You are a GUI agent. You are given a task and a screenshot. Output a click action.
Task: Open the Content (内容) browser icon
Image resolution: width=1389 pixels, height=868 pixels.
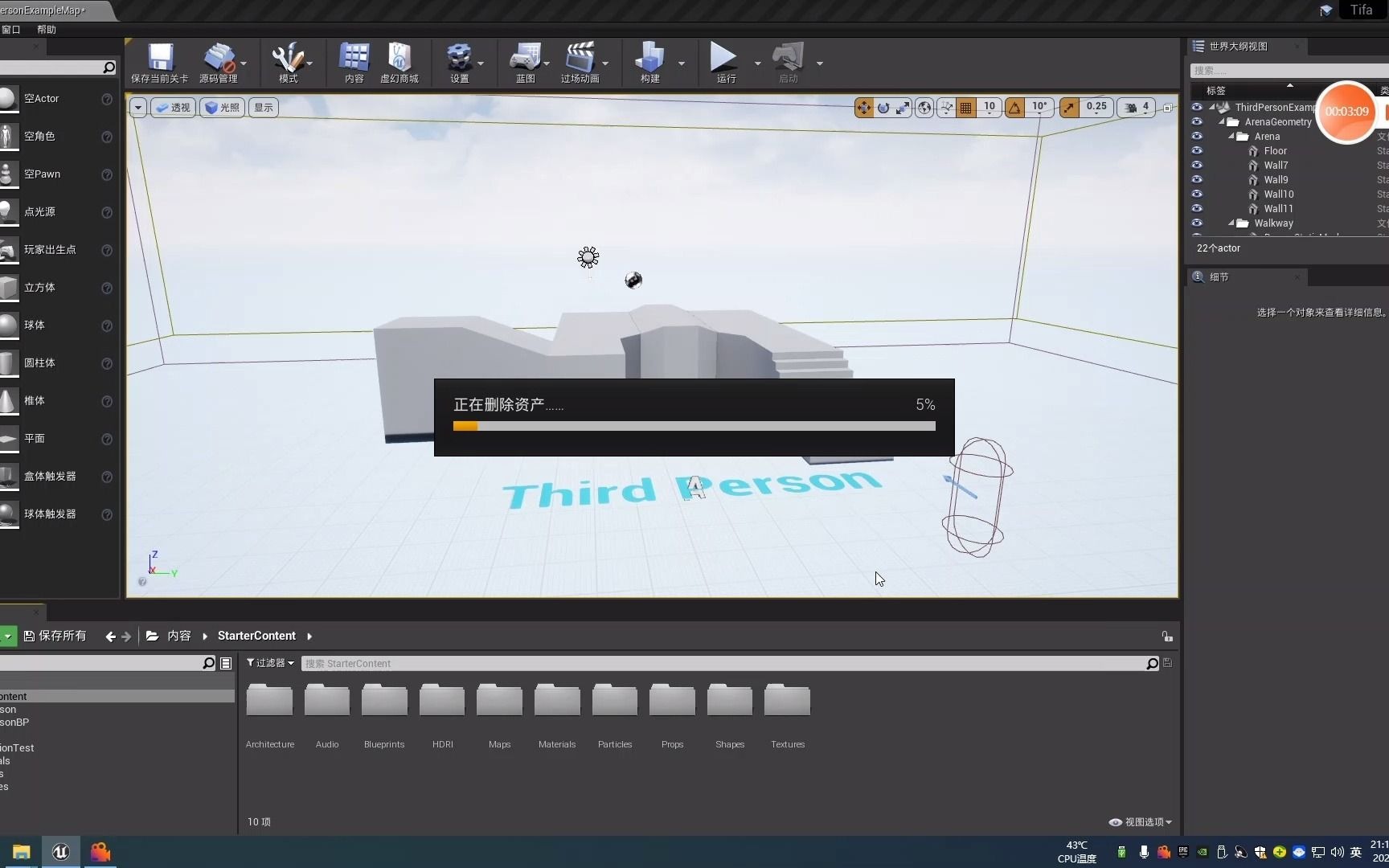[354, 63]
